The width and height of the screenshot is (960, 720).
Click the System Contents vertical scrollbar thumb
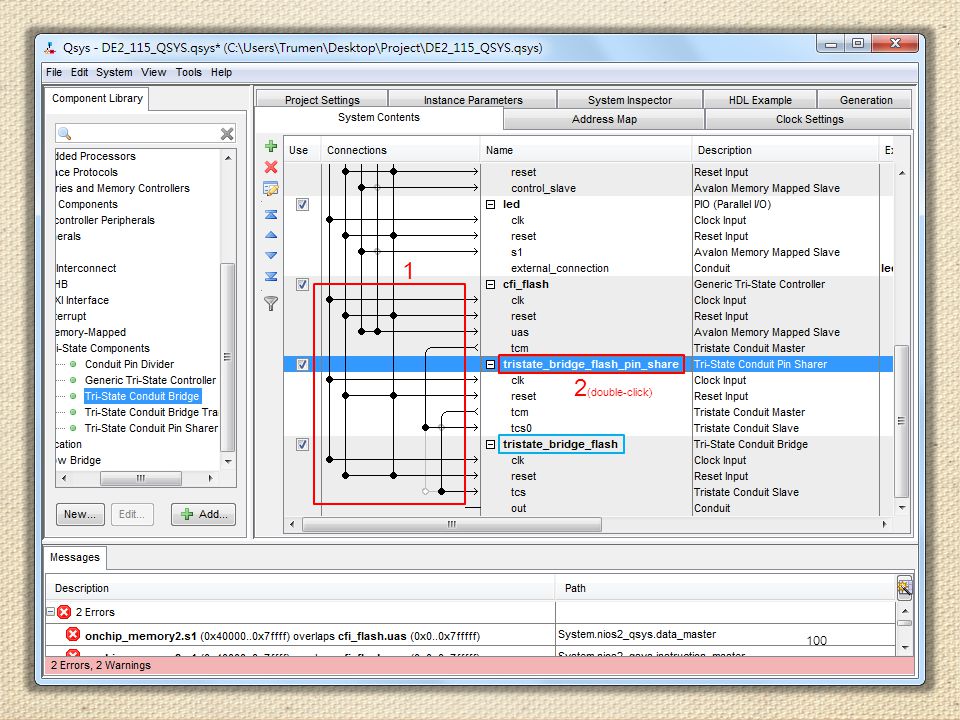[x=901, y=421]
